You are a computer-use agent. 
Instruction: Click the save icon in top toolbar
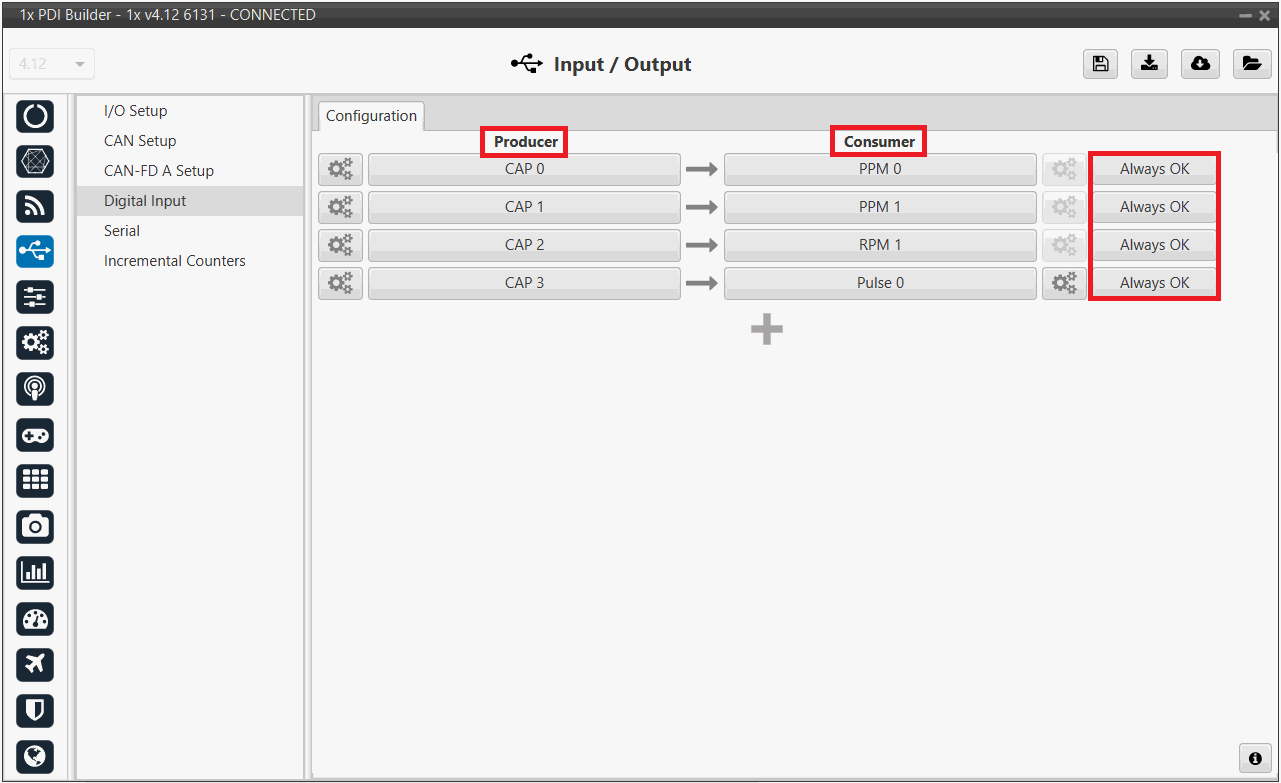click(1100, 64)
